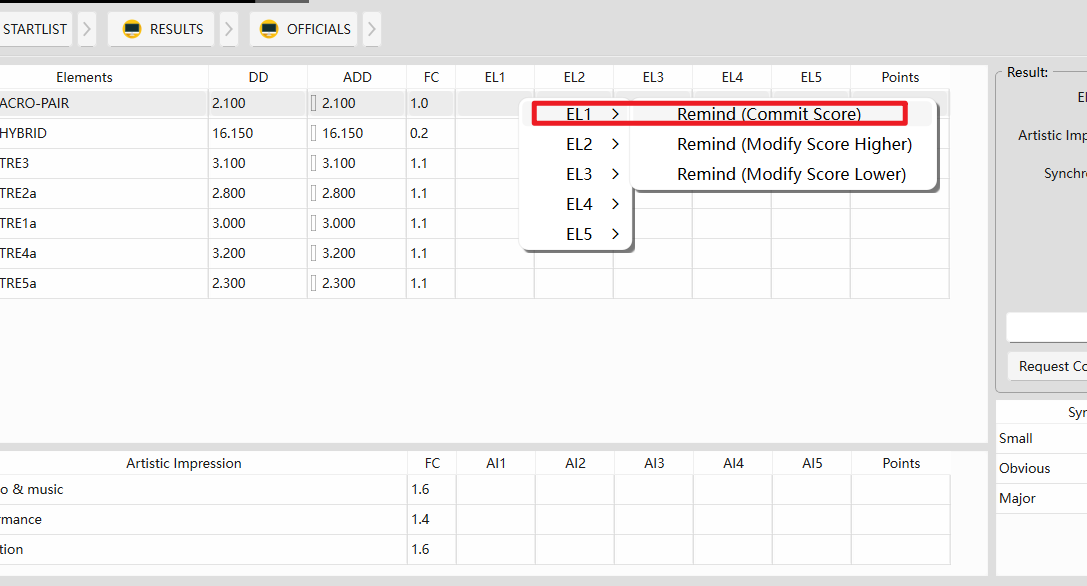Click the Artistic Impression column header
Viewport: 1087px width, 586px height.
coord(184,463)
